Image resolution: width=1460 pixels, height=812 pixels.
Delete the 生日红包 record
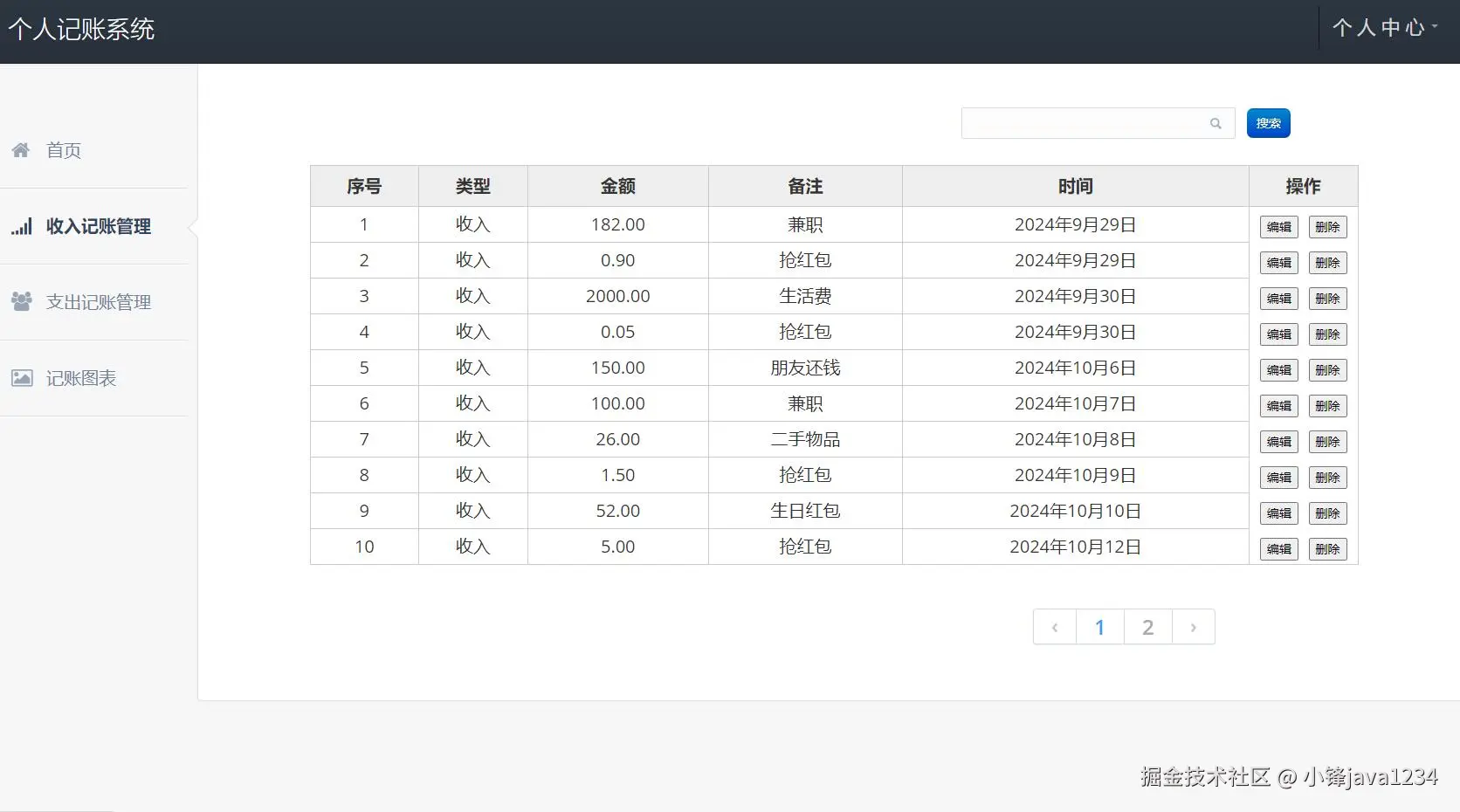1327,513
